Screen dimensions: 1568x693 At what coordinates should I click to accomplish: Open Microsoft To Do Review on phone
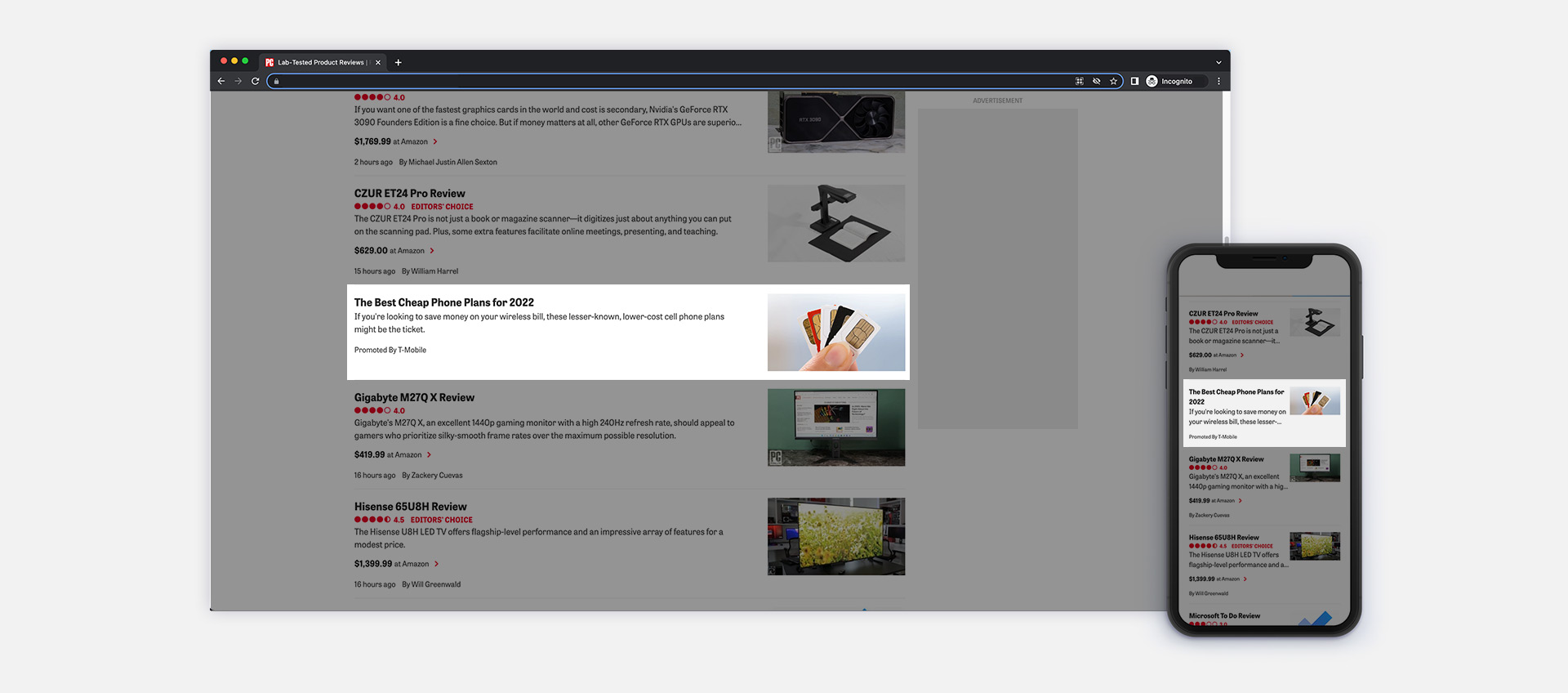click(x=1224, y=616)
